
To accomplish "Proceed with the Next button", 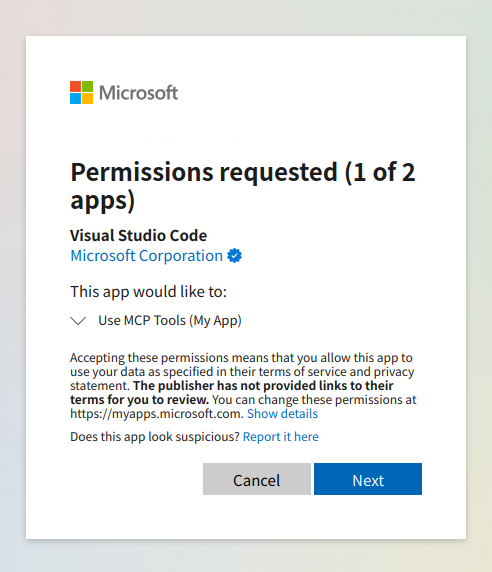I will pyautogui.click(x=368, y=479).
